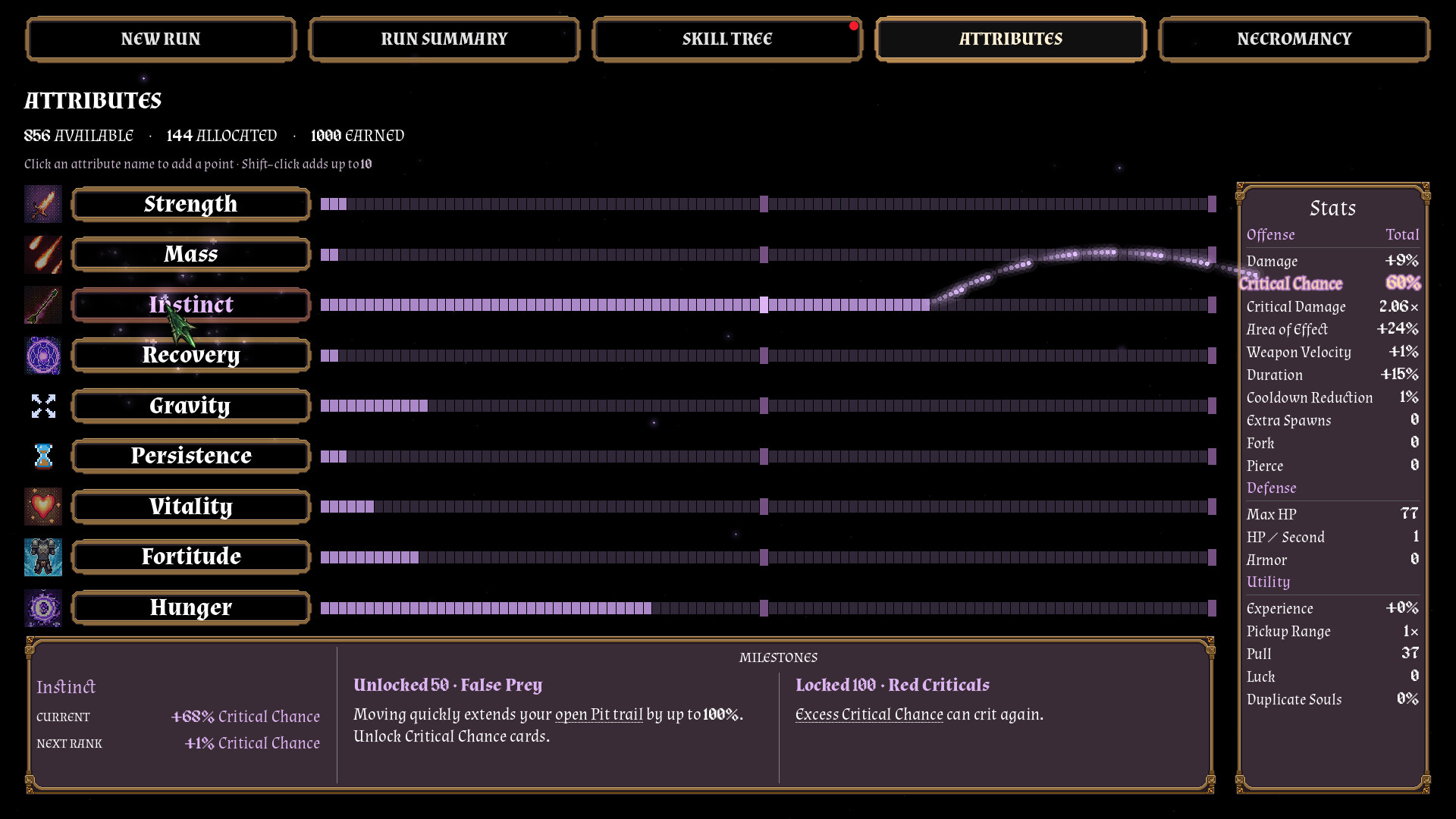
Task: Select the Attributes tab
Action: tap(1011, 39)
